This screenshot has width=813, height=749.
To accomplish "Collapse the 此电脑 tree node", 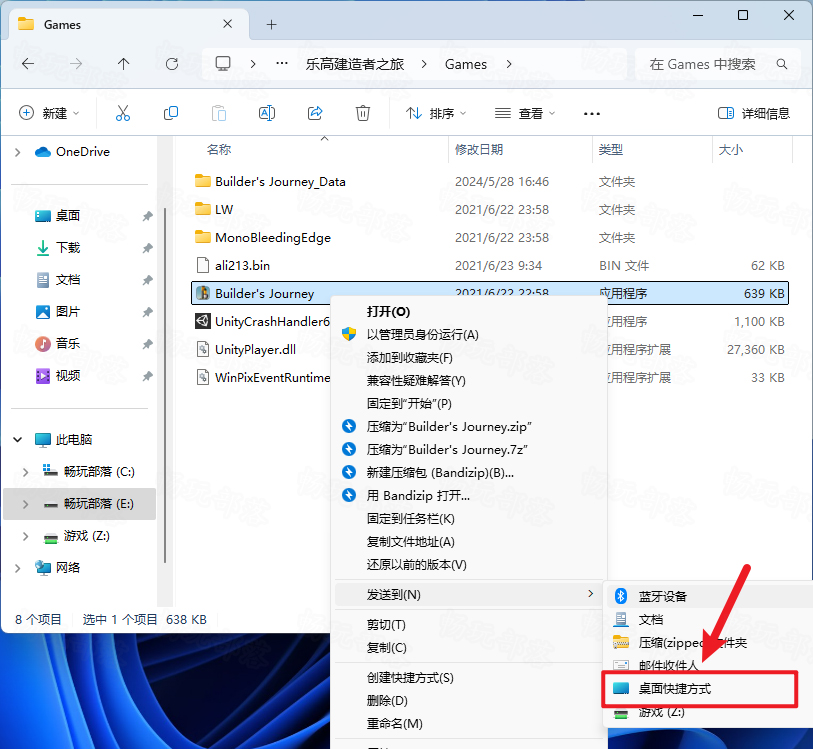I will click(x=18, y=440).
